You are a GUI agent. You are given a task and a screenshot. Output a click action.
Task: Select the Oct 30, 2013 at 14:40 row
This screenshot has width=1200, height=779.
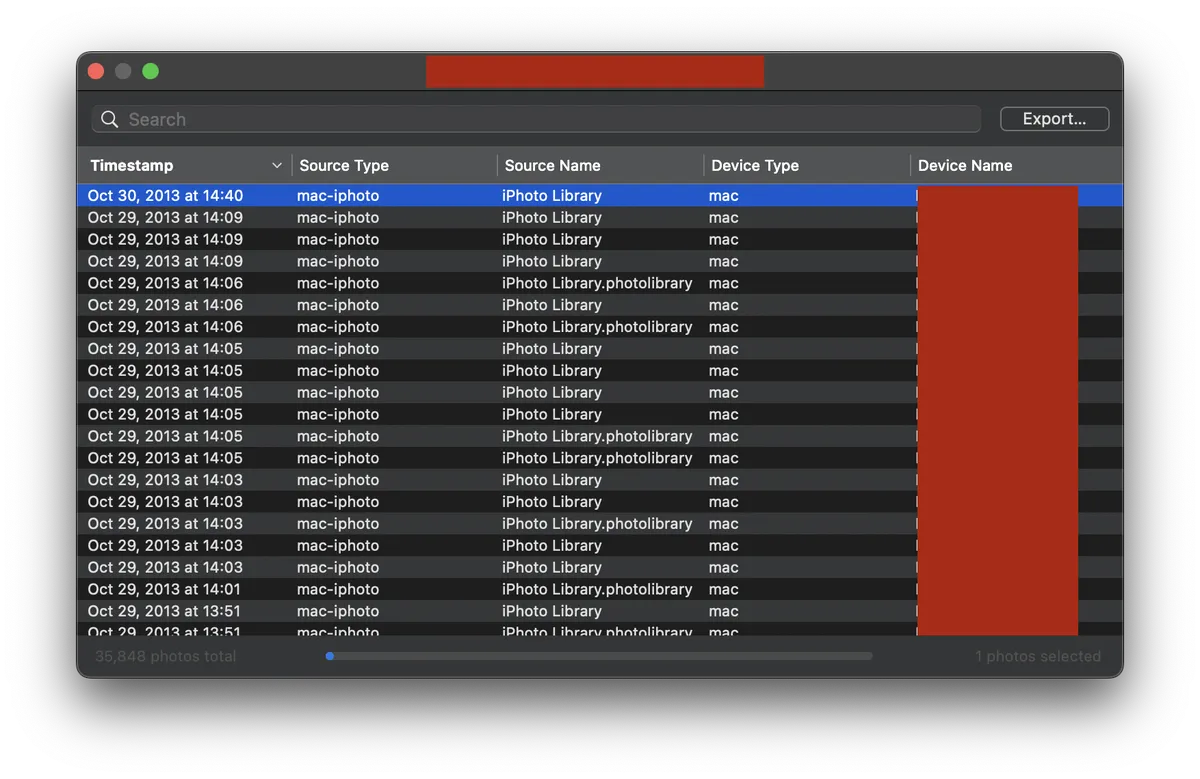click(x=400, y=195)
